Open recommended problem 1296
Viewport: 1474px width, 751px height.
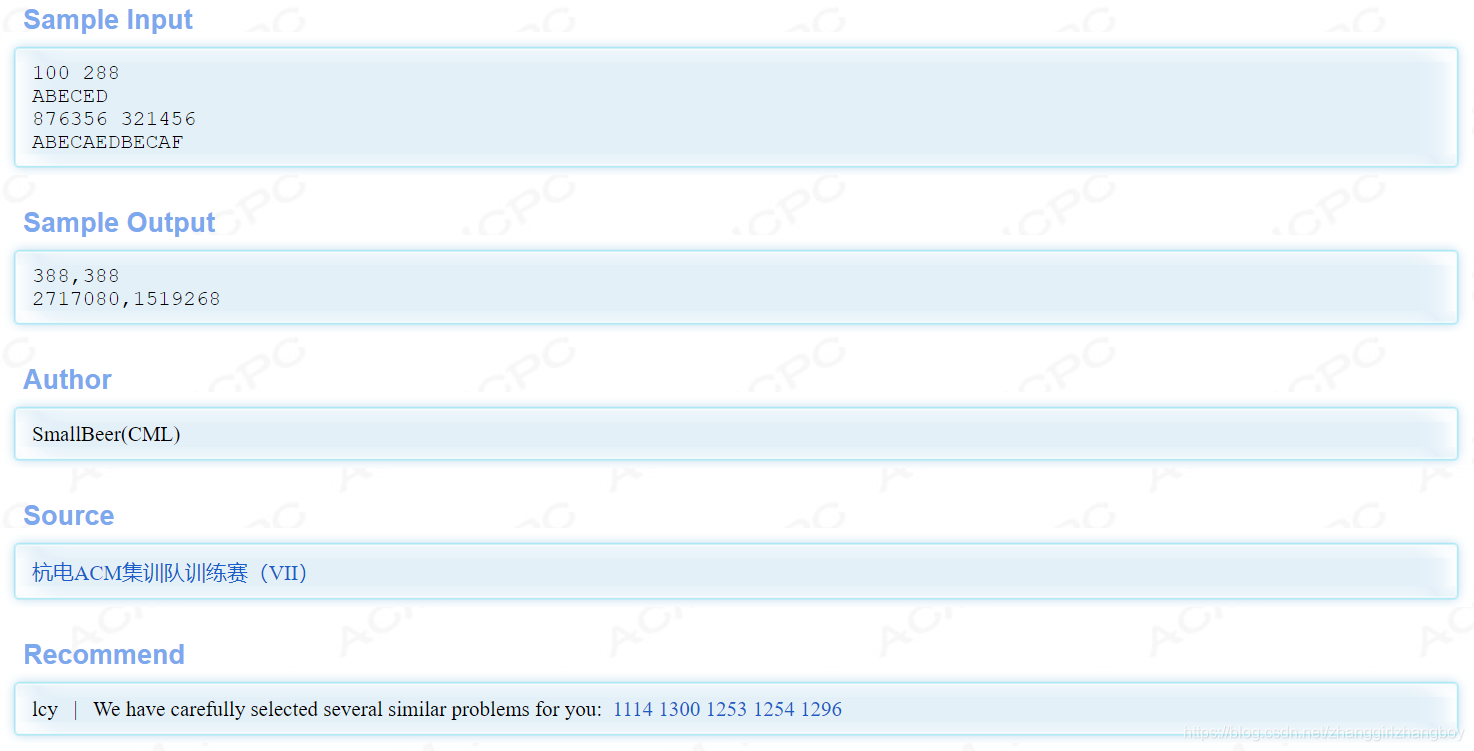coord(821,709)
